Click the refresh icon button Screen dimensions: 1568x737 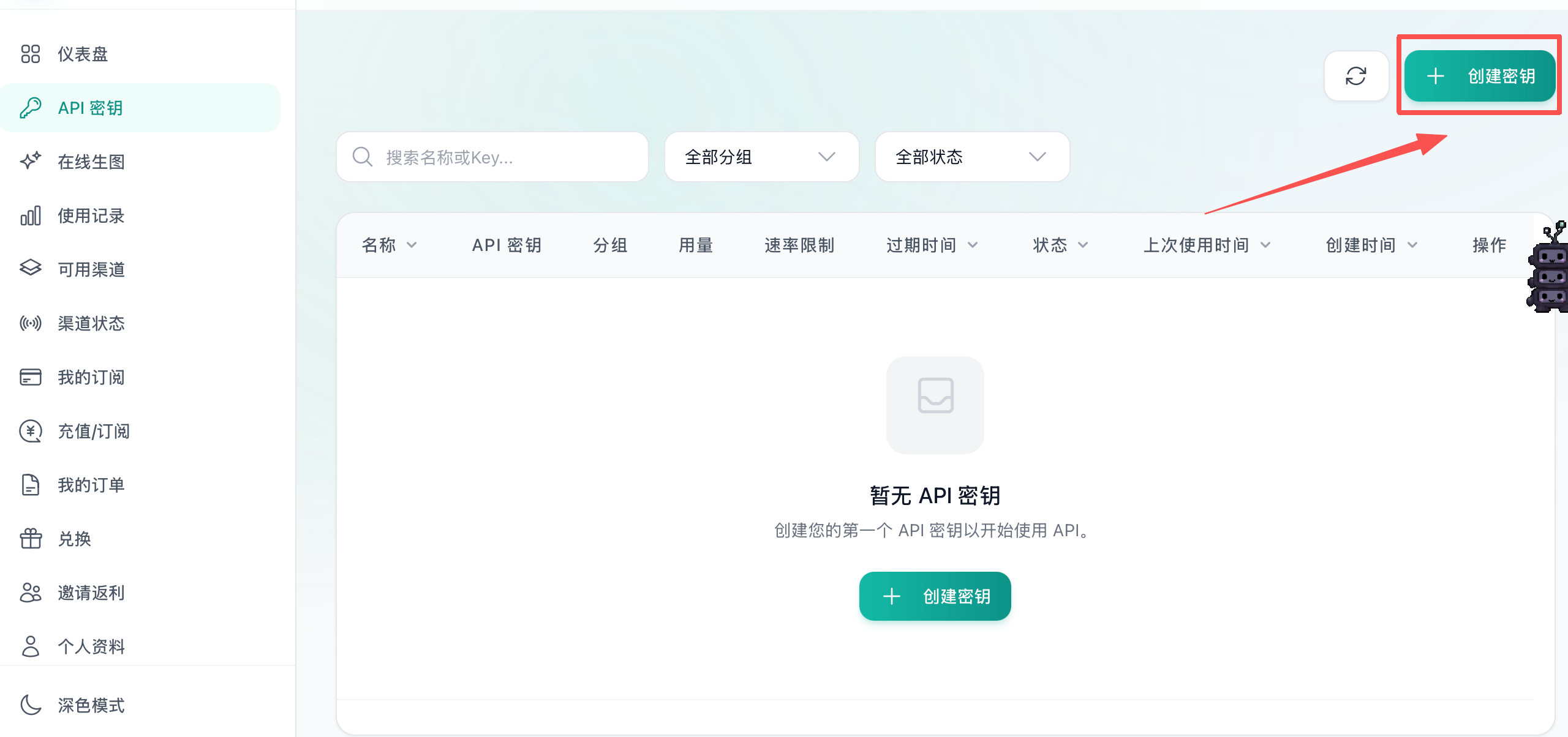click(x=1356, y=76)
